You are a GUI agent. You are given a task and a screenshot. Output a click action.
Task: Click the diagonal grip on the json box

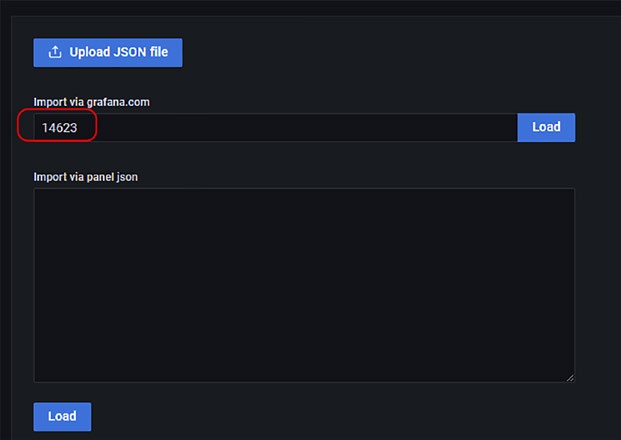[x=570, y=377]
